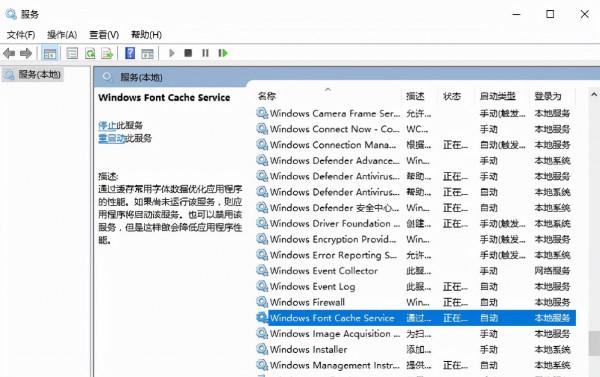This screenshot has height=377, width=600.
Task: Go back with the toolbar left arrow
Action: 9,53
